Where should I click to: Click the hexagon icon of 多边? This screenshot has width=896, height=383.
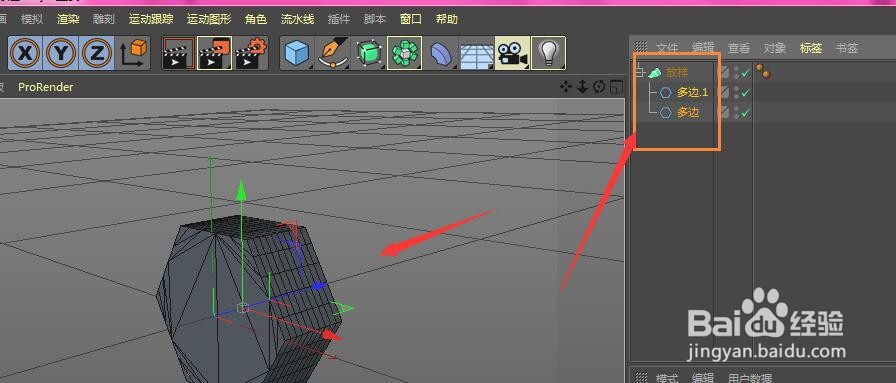[665, 113]
